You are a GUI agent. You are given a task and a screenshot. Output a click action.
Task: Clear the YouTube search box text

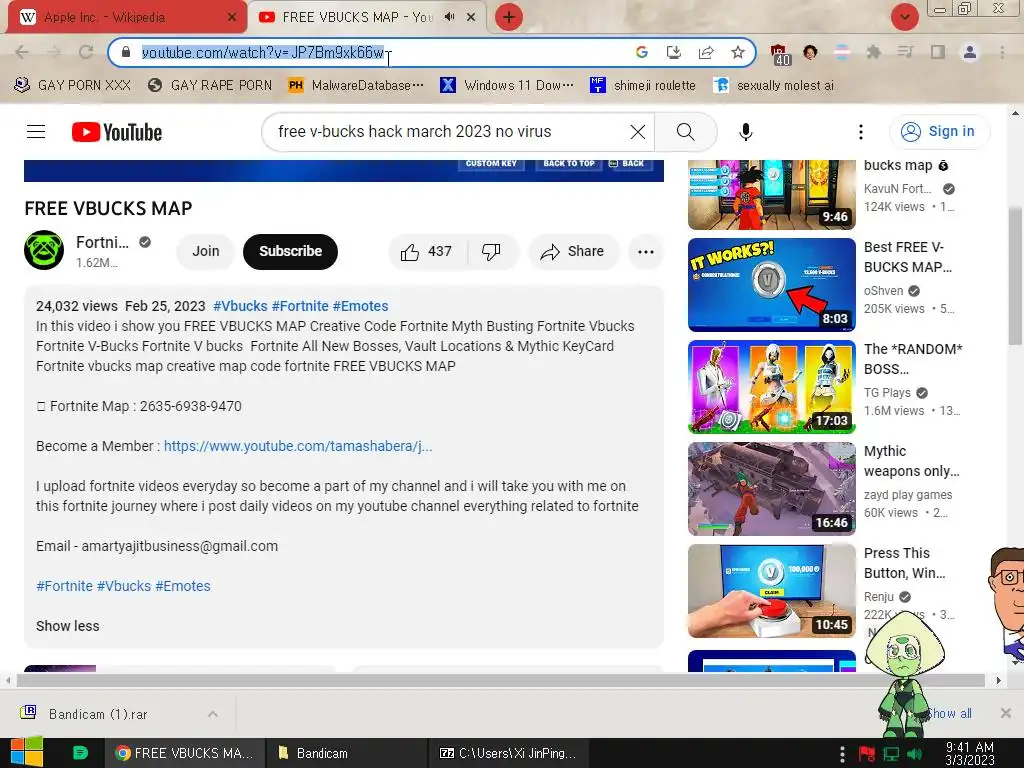click(637, 132)
